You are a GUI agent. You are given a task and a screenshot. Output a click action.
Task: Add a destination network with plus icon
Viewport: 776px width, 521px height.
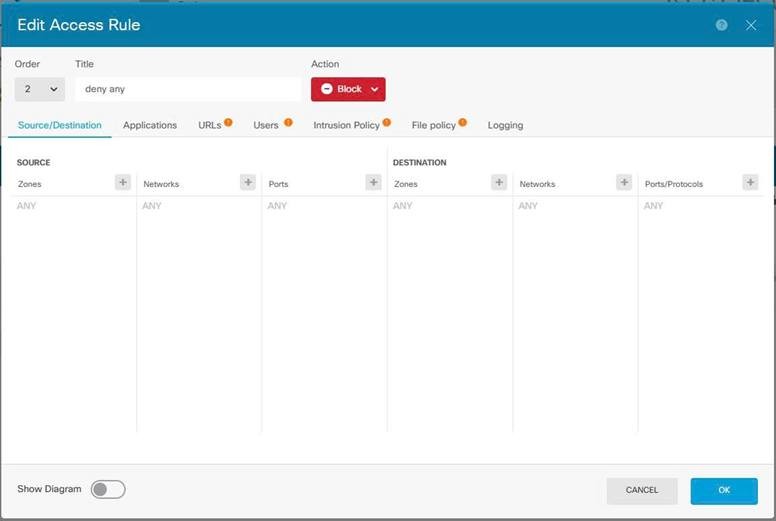pyautogui.click(x=624, y=182)
